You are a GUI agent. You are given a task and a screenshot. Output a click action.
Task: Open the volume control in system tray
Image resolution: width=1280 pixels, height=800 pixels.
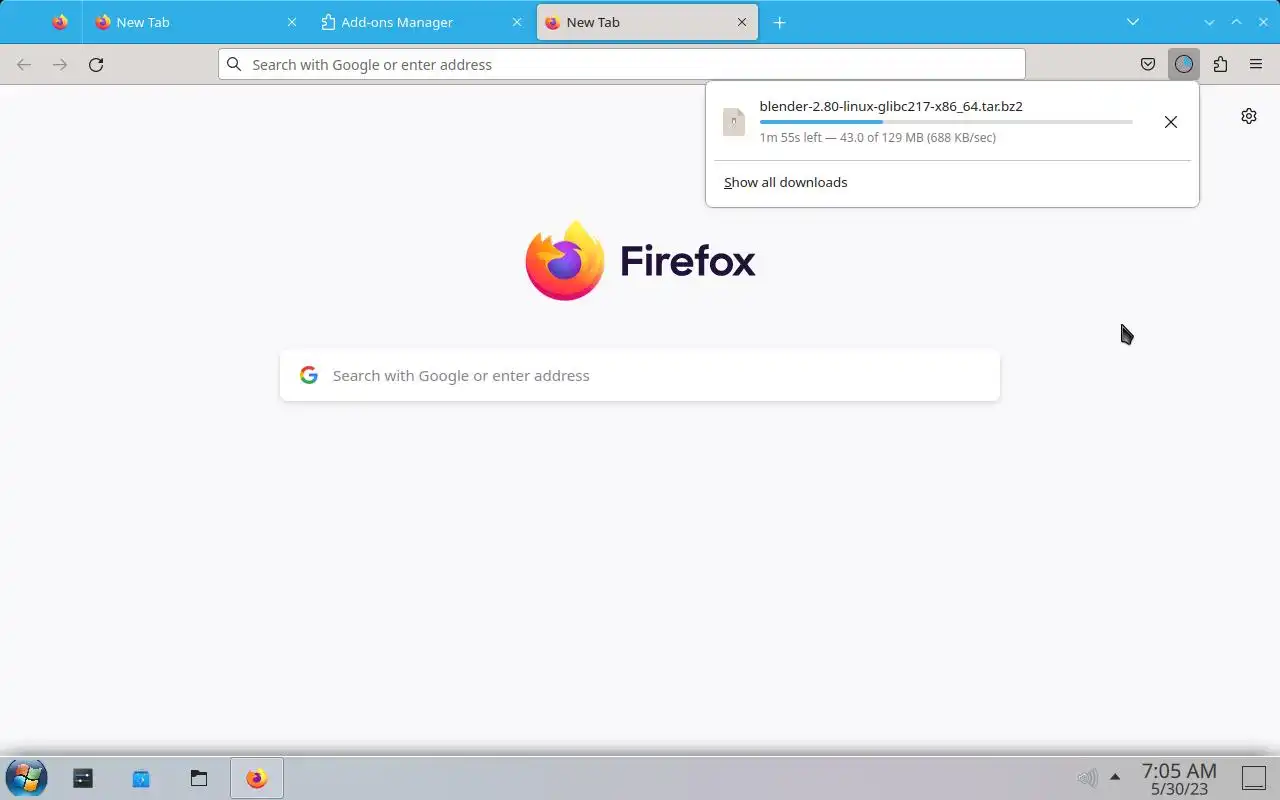point(1087,777)
